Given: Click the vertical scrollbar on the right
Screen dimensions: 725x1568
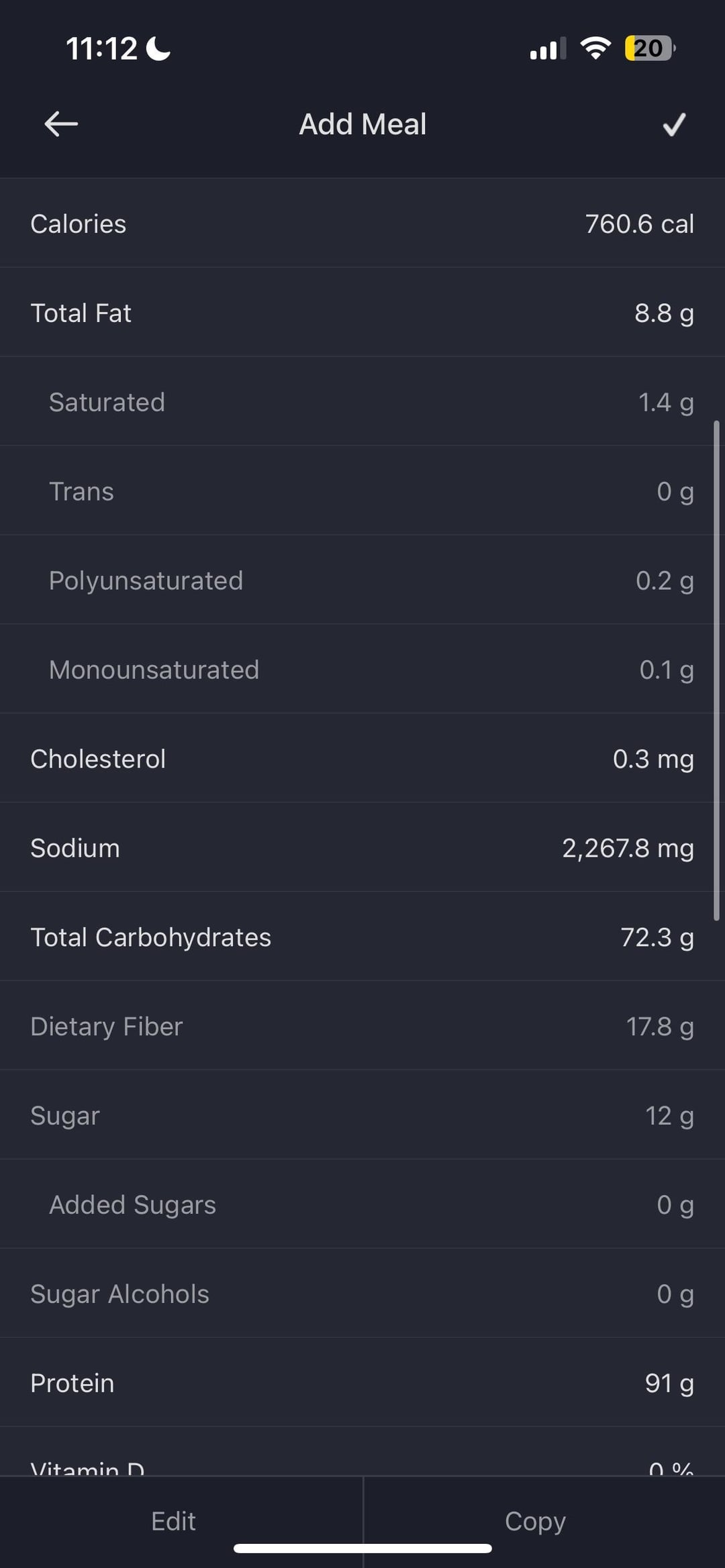Looking at the screenshot, I should tap(716, 670).
